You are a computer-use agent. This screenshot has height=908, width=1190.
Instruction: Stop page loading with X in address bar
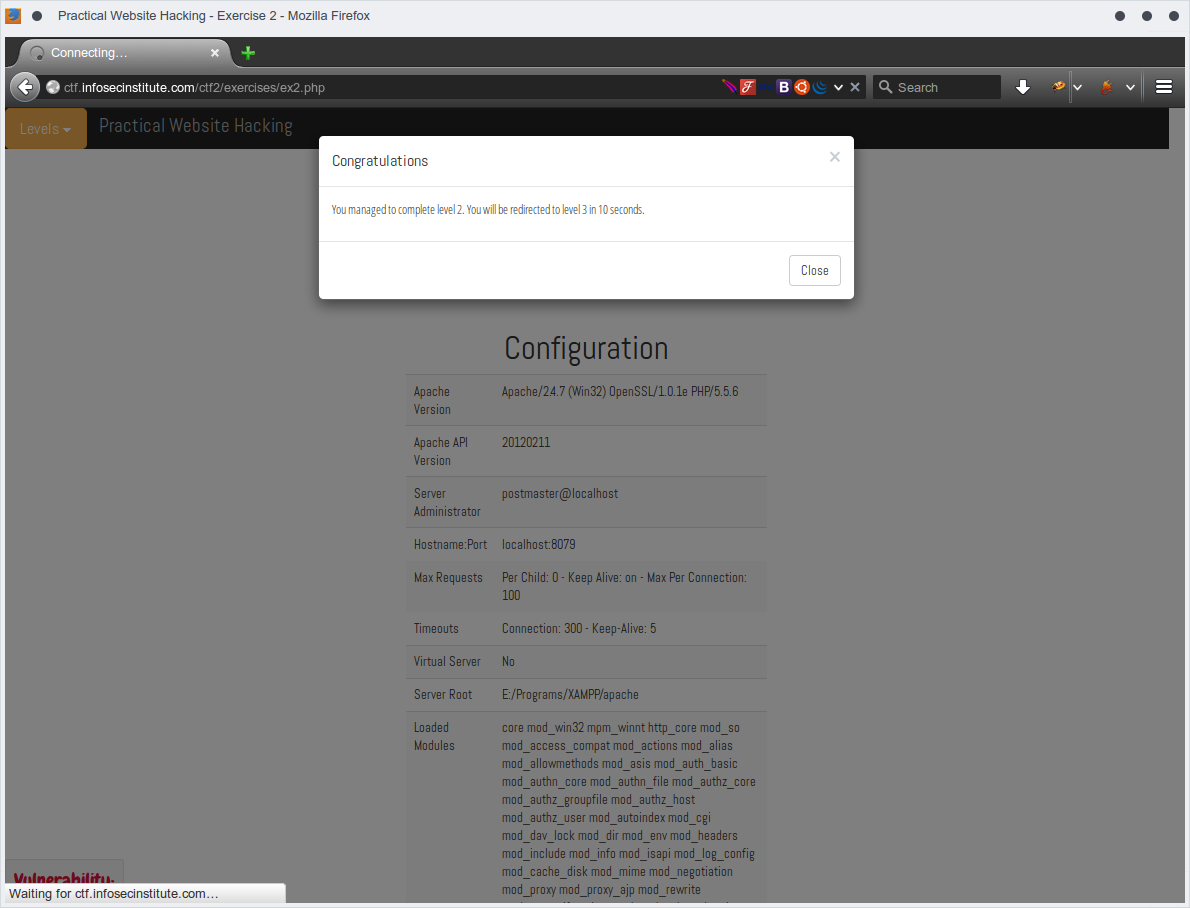(x=855, y=87)
